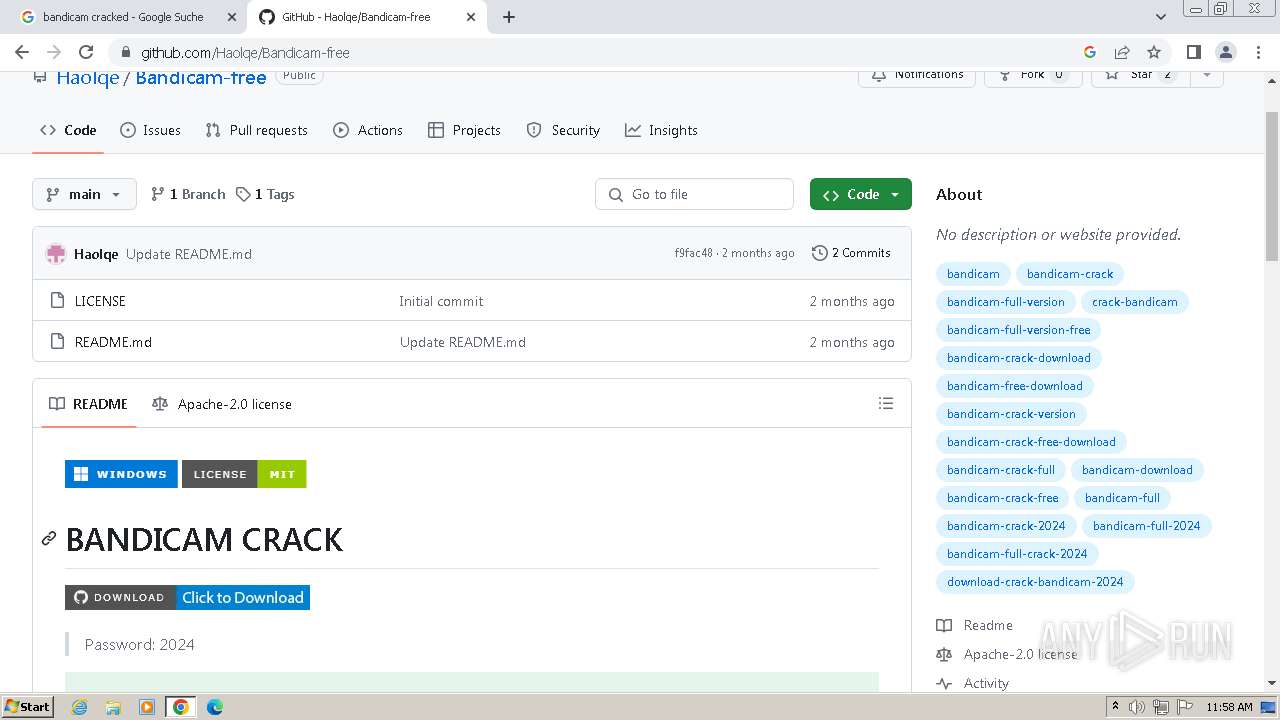The width and height of the screenshot is (1280, 720).
Task: Open the Activity link in About
Action: tap(973, 683)
